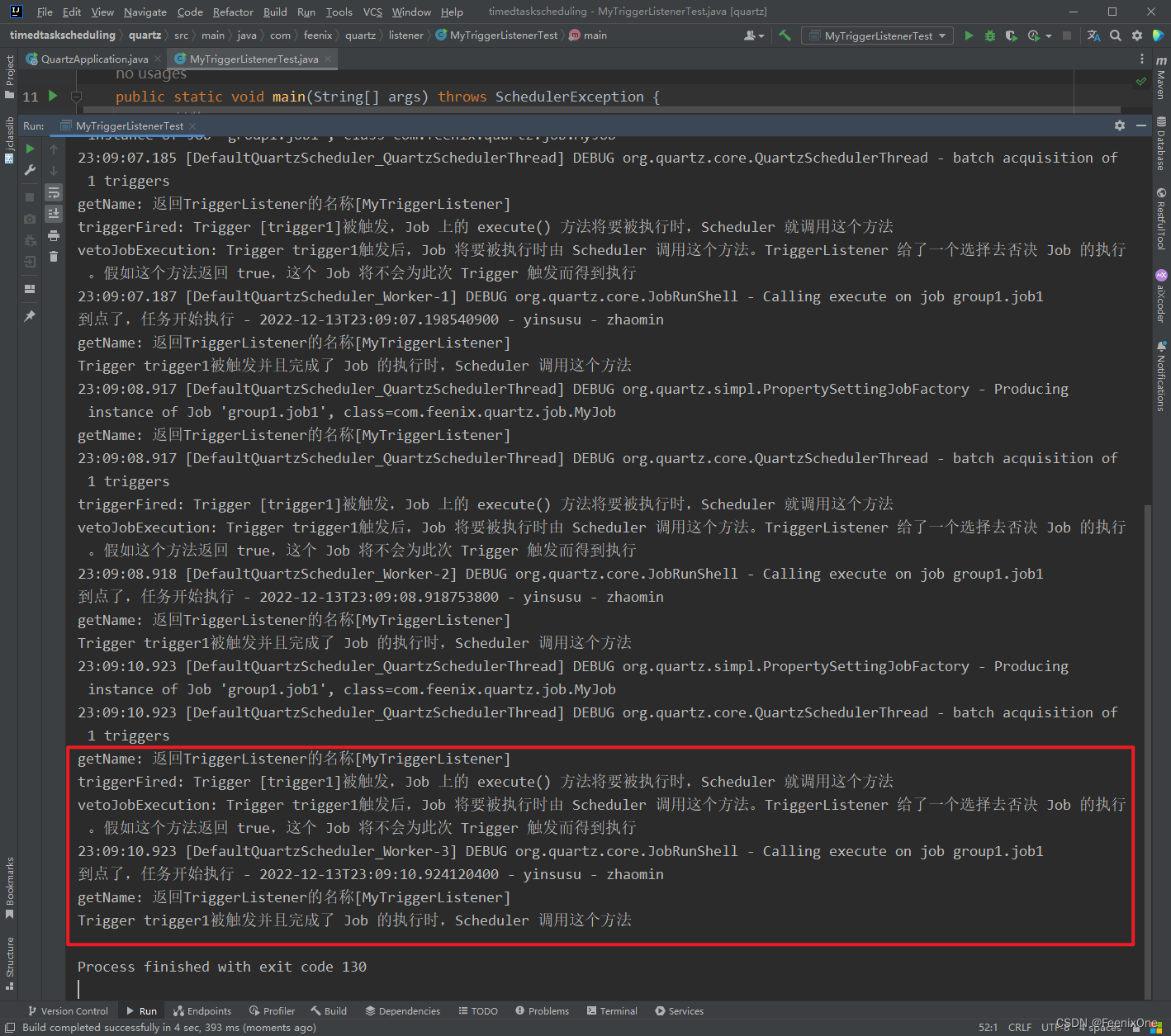Open Bookmarks side panel
The height and width of the screenshot is (1036, 1171).
9,887
